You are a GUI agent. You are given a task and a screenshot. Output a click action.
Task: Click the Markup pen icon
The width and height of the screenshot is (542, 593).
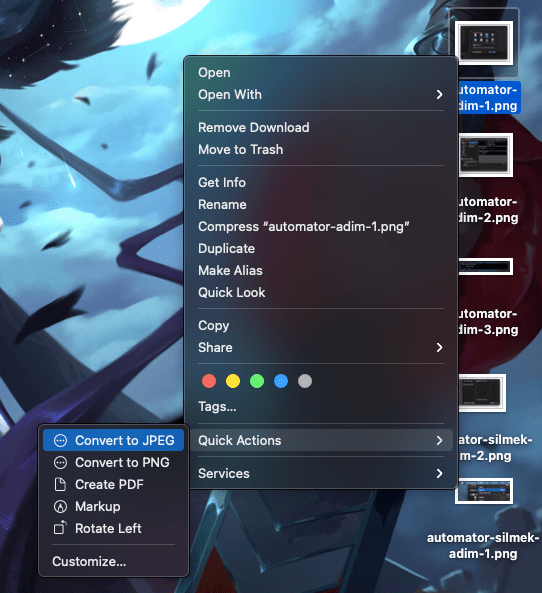pyautogui.click(x=61, y=506)
